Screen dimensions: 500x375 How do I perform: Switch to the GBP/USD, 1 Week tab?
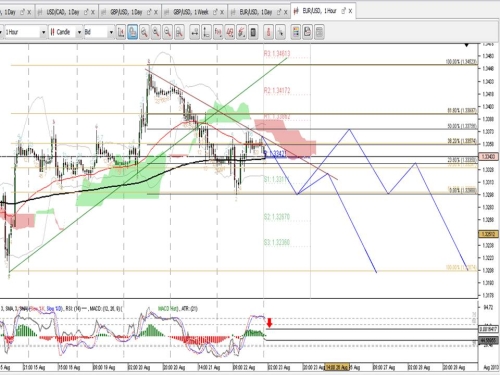point(191,12)
